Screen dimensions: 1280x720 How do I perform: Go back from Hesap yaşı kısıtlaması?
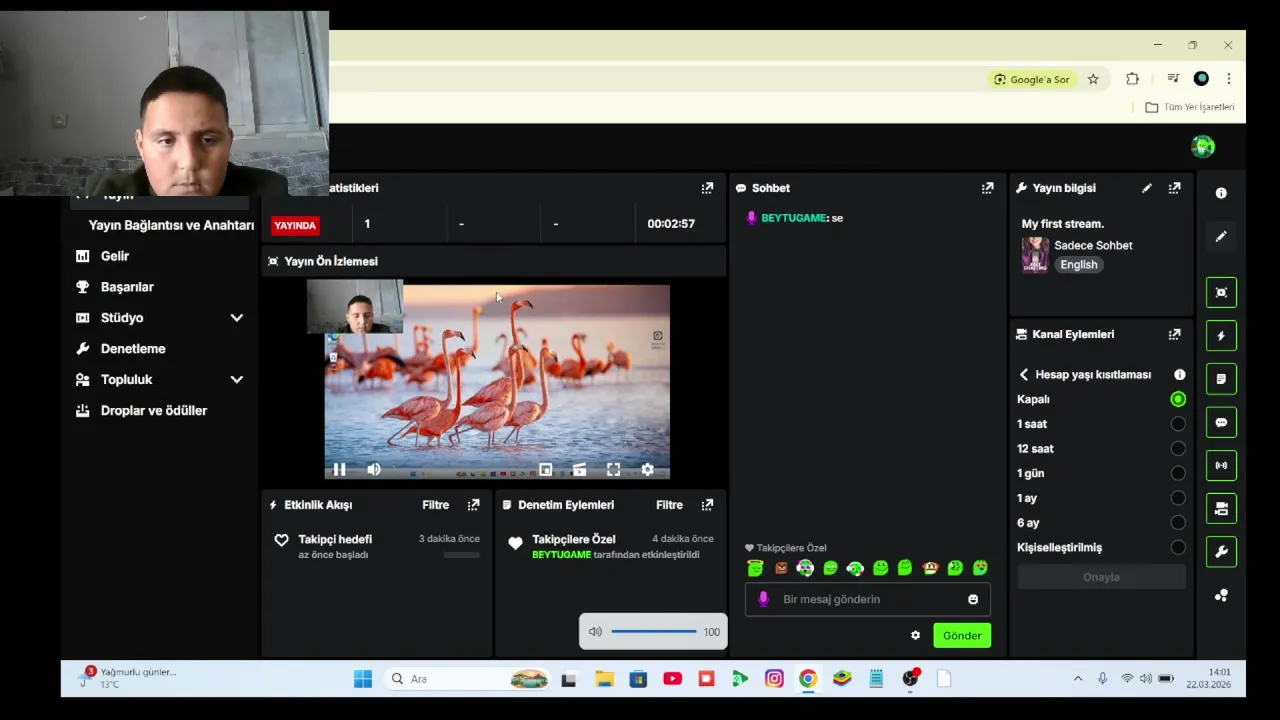pyautogui.click(x=1024, y=374)
